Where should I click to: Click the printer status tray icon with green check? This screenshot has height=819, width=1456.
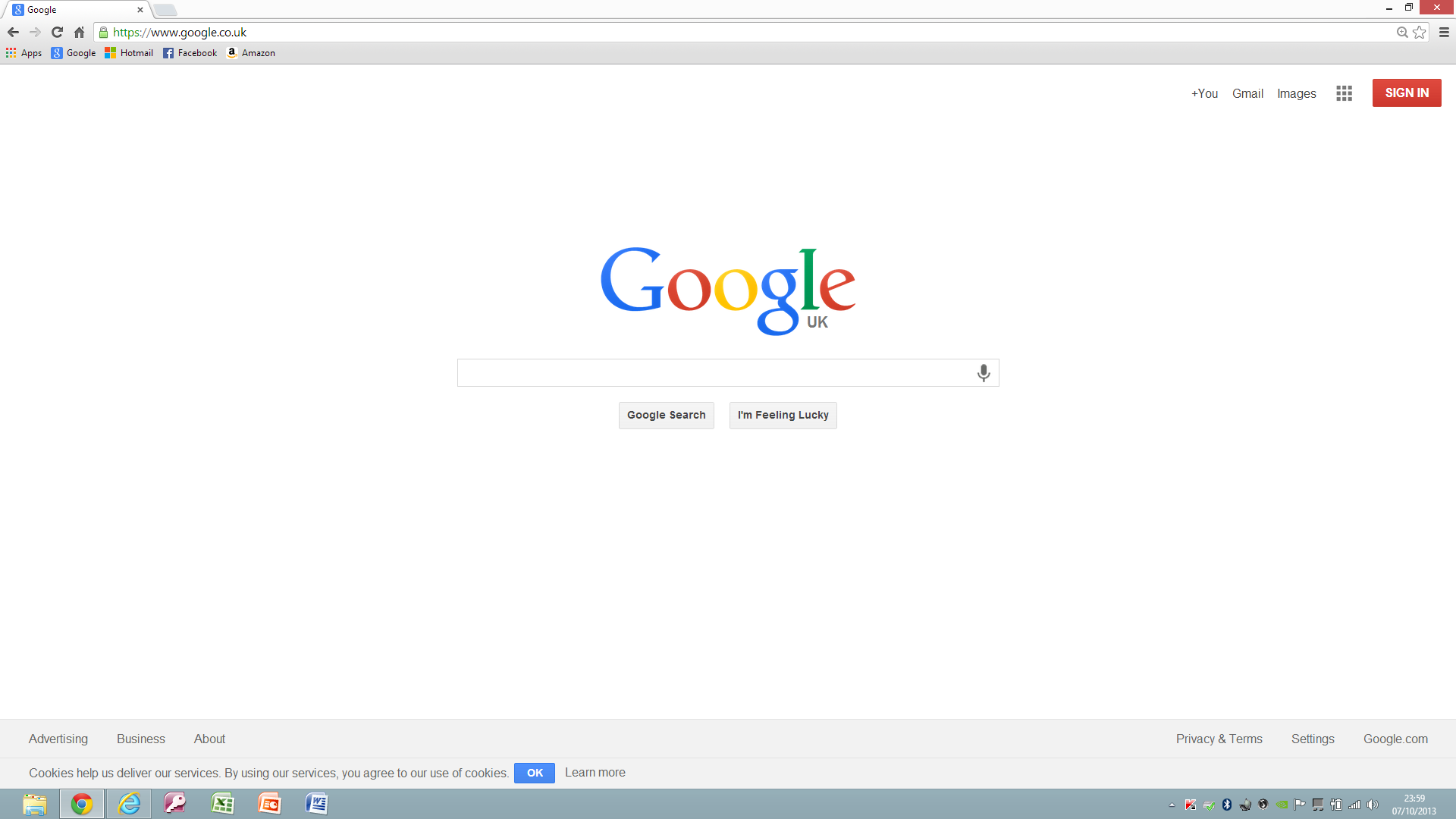[x=1209, y=805]
